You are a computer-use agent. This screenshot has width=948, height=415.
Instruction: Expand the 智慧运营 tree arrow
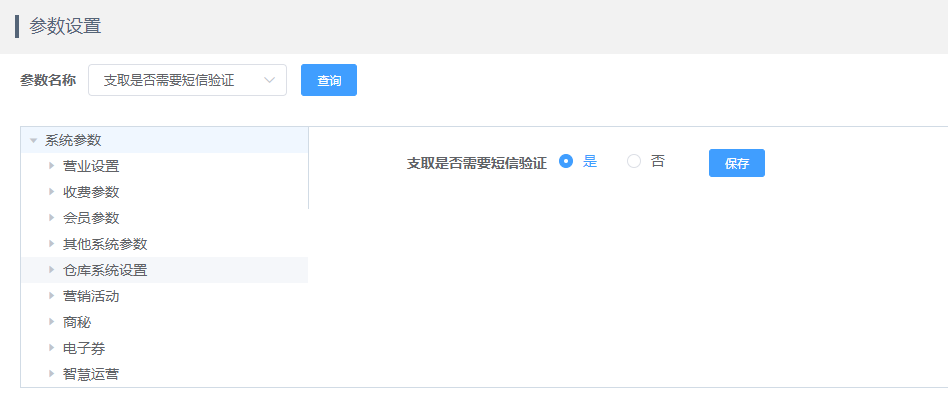click(51, 374)
